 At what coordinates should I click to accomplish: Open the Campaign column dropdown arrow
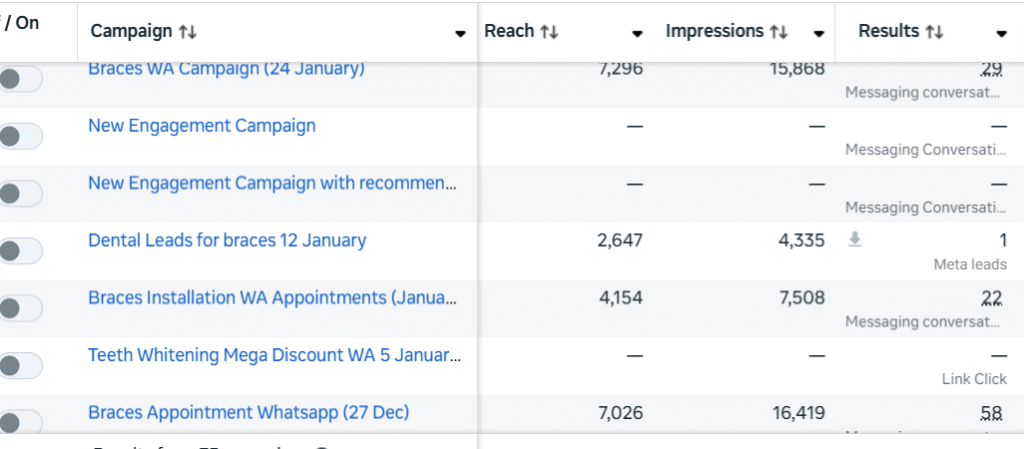(x=460, y=33)
